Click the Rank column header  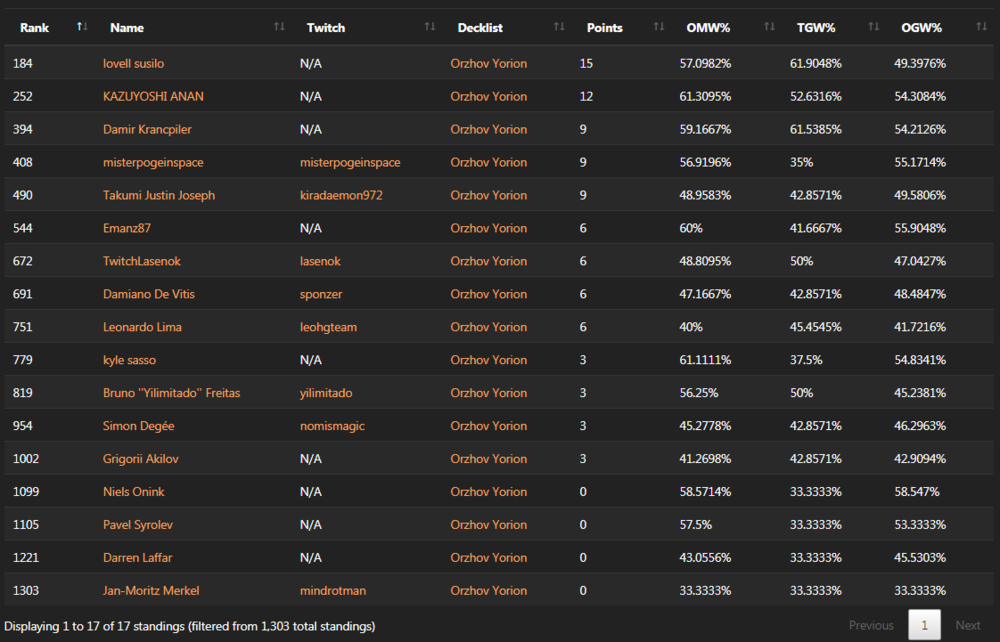35,27
